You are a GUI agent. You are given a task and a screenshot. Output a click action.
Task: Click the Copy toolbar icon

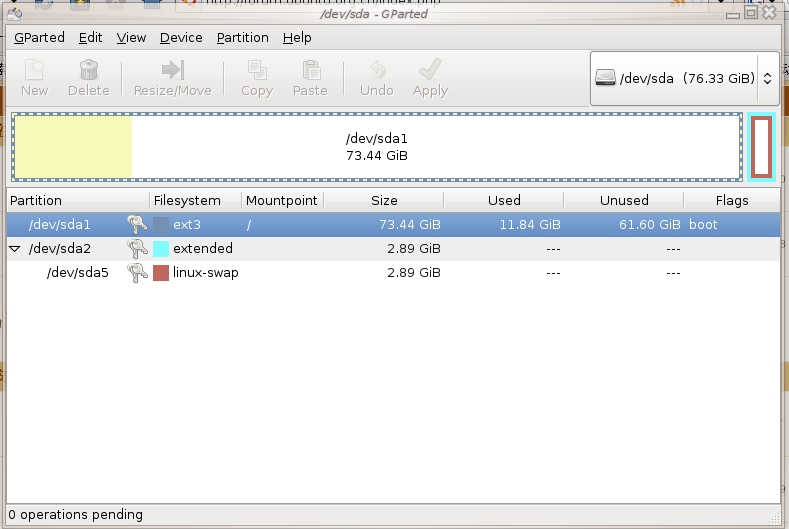(257, 70)
